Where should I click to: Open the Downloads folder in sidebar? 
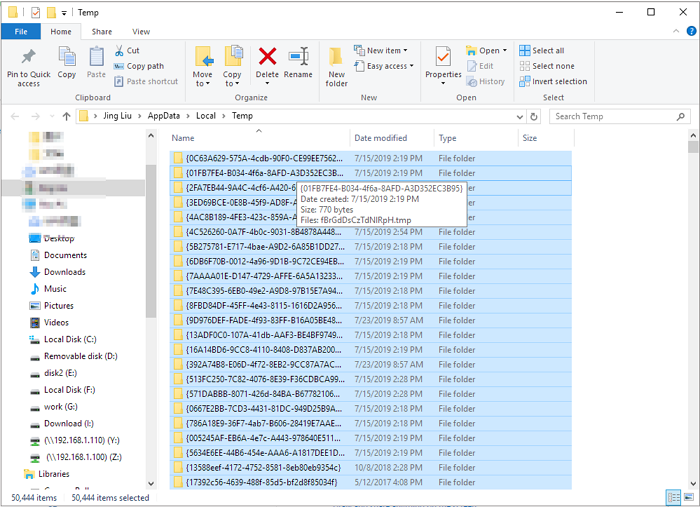[x=64, y=272]
